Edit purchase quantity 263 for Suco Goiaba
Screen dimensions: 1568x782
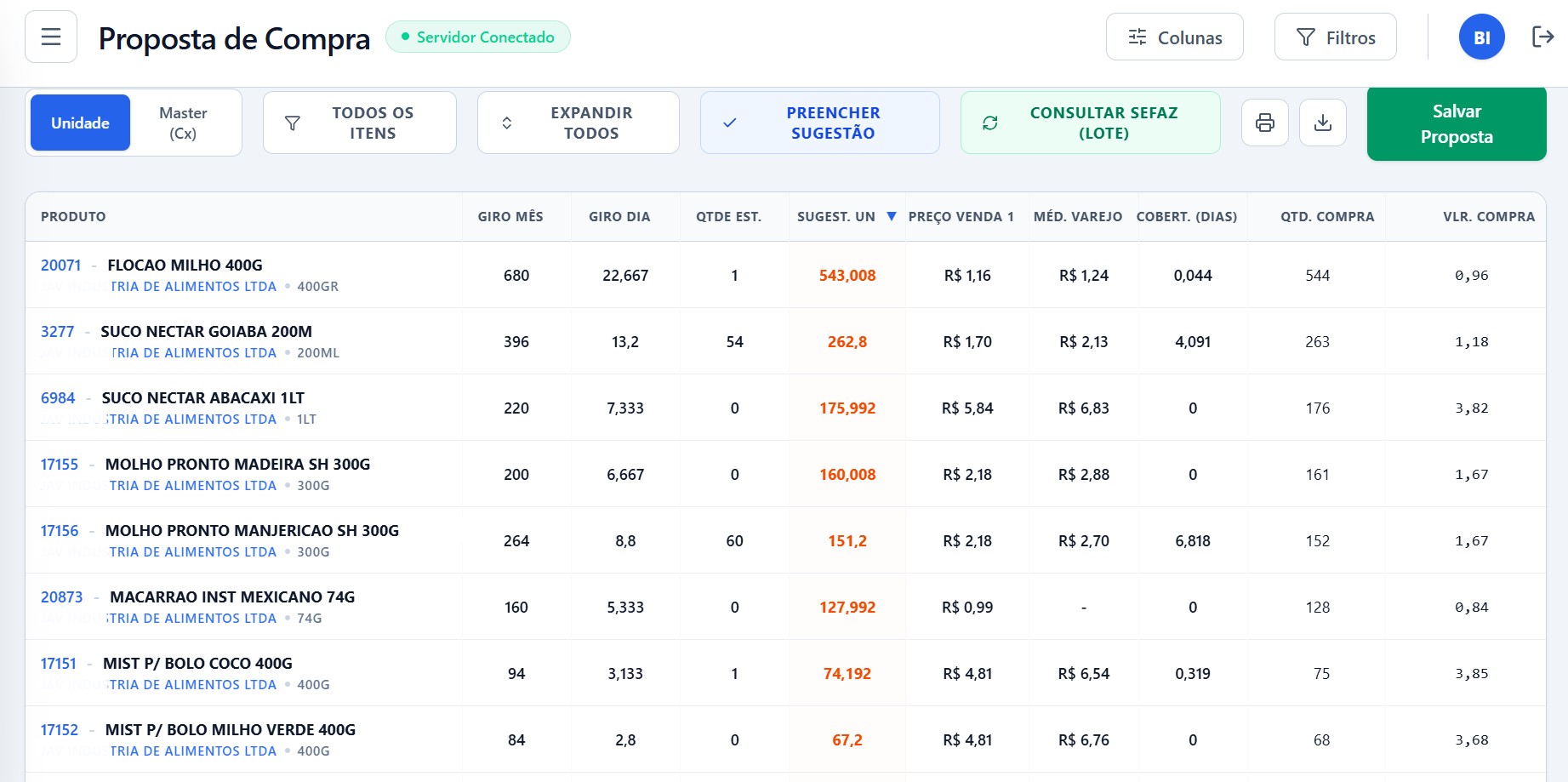click(x=1318, y=342)
